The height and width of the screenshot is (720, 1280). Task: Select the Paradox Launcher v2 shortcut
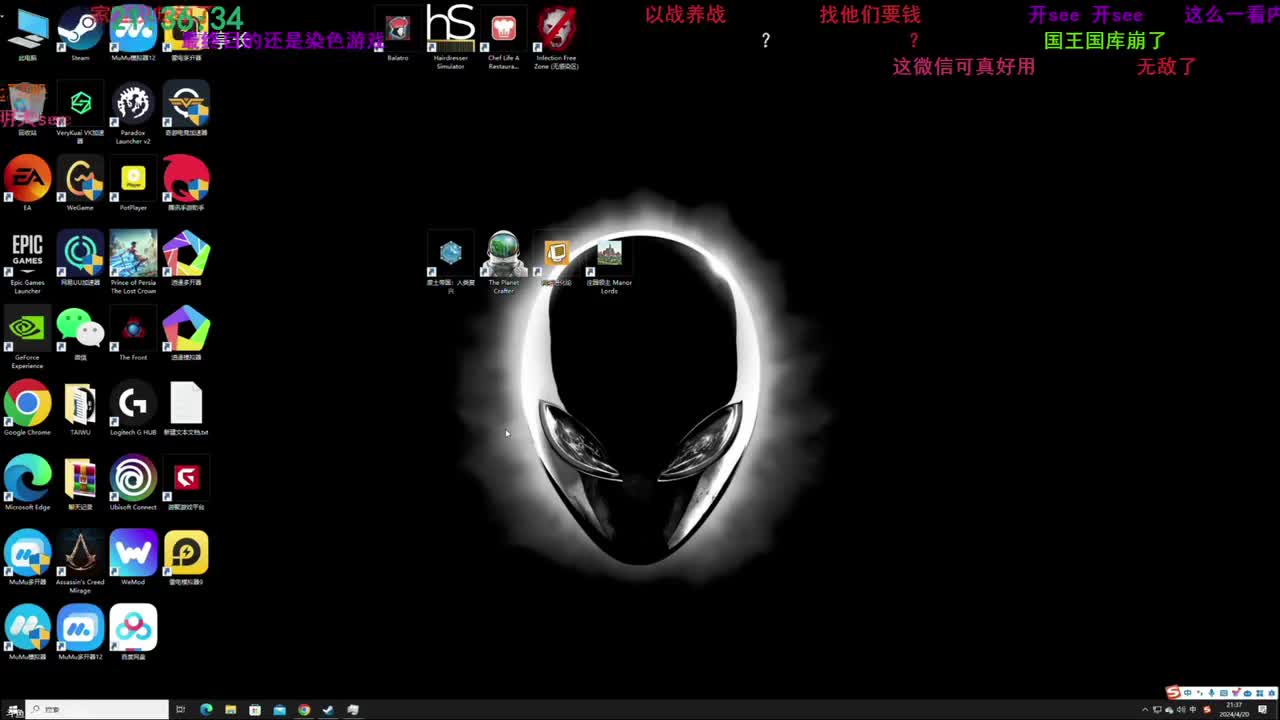[x=133, y=113]
